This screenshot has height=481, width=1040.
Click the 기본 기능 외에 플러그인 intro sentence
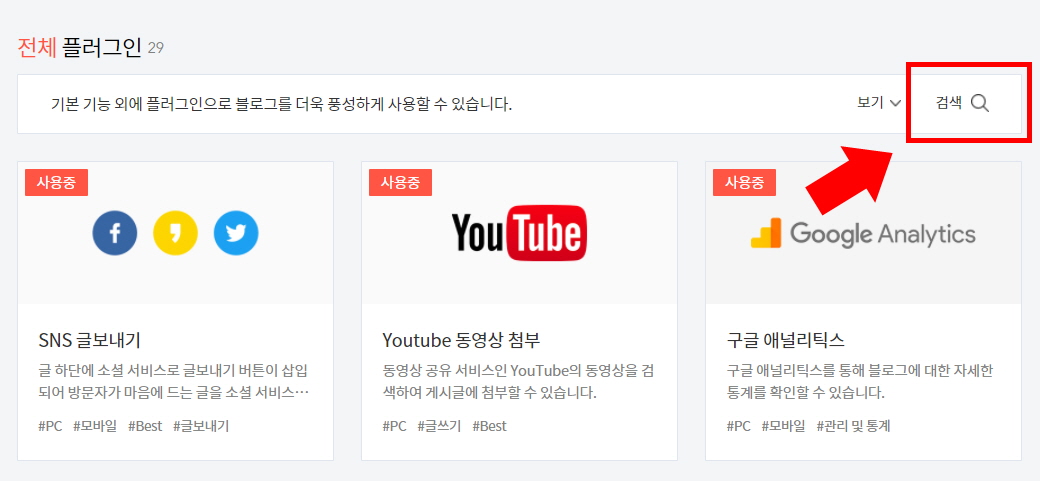[282, 104]
